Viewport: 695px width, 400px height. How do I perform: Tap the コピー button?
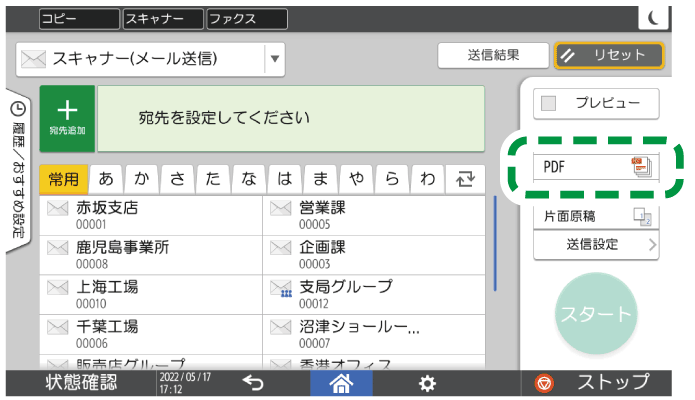(79, 19)
